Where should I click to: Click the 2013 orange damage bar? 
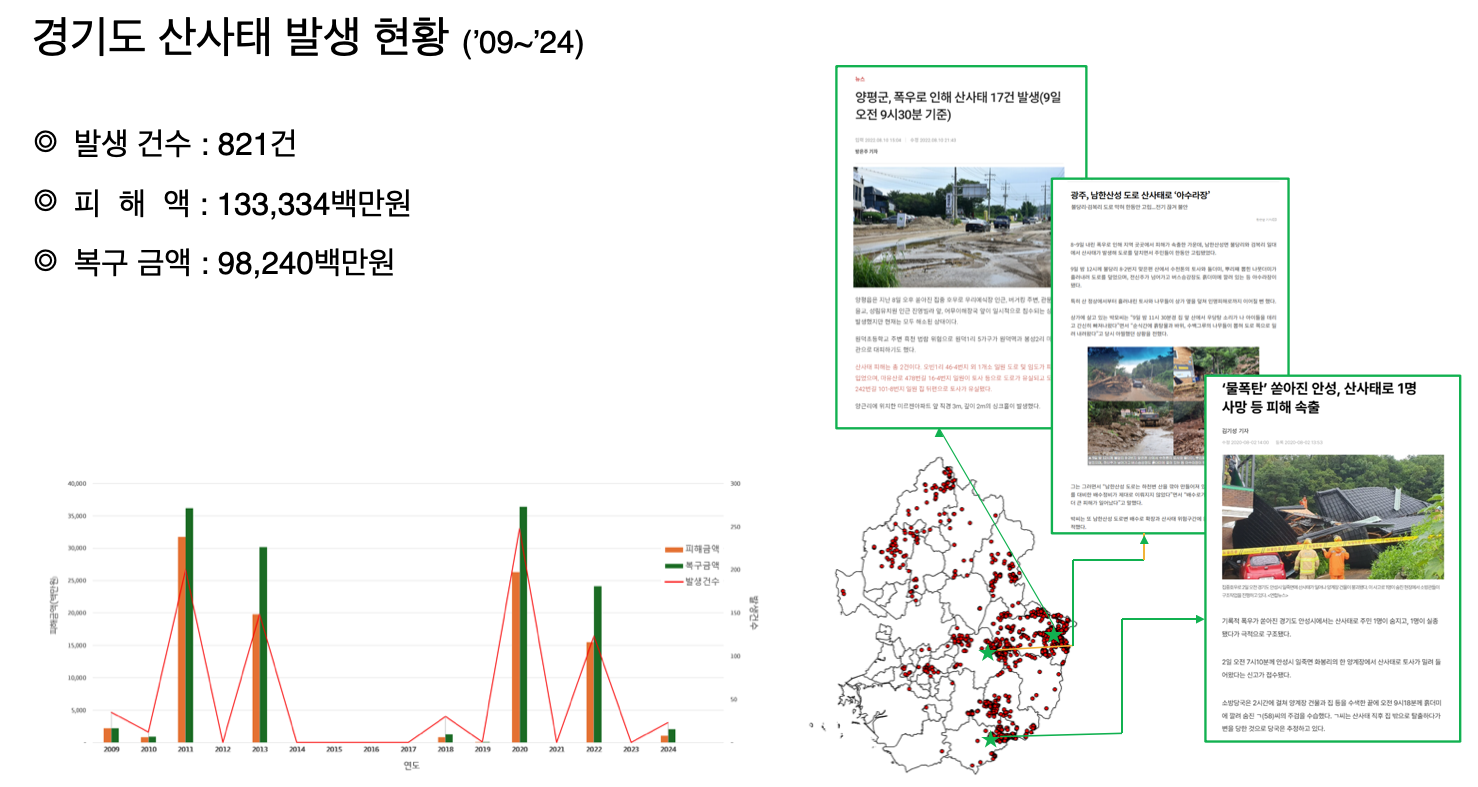coord(256,679)
